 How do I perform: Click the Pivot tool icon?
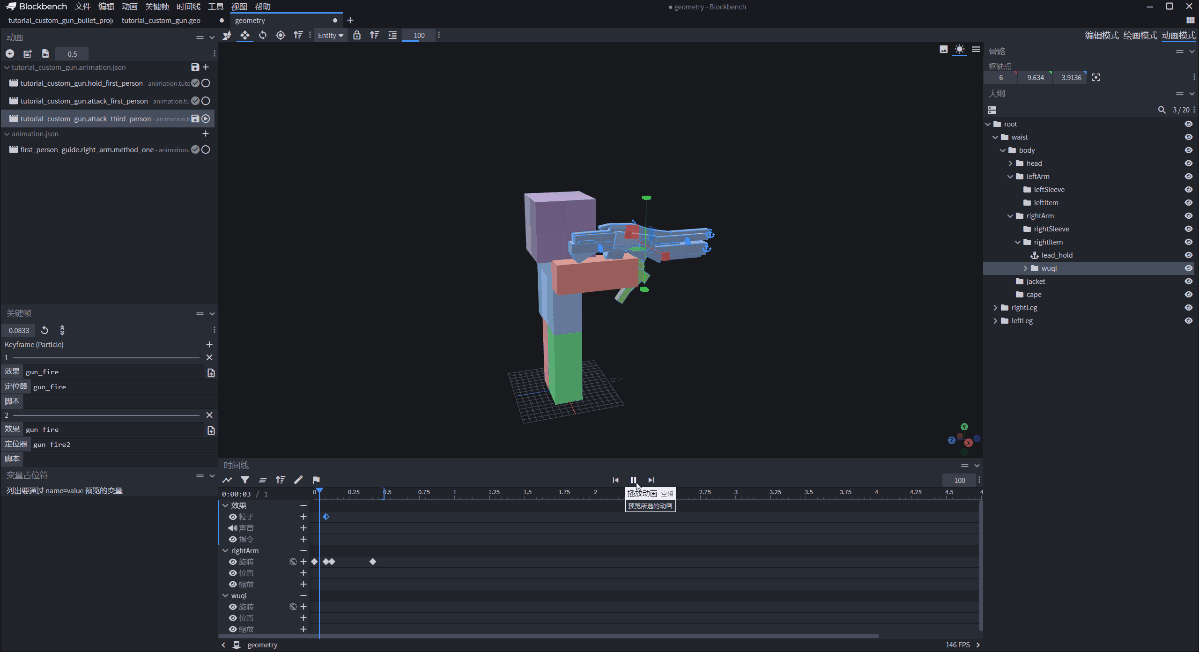point(280,35)
